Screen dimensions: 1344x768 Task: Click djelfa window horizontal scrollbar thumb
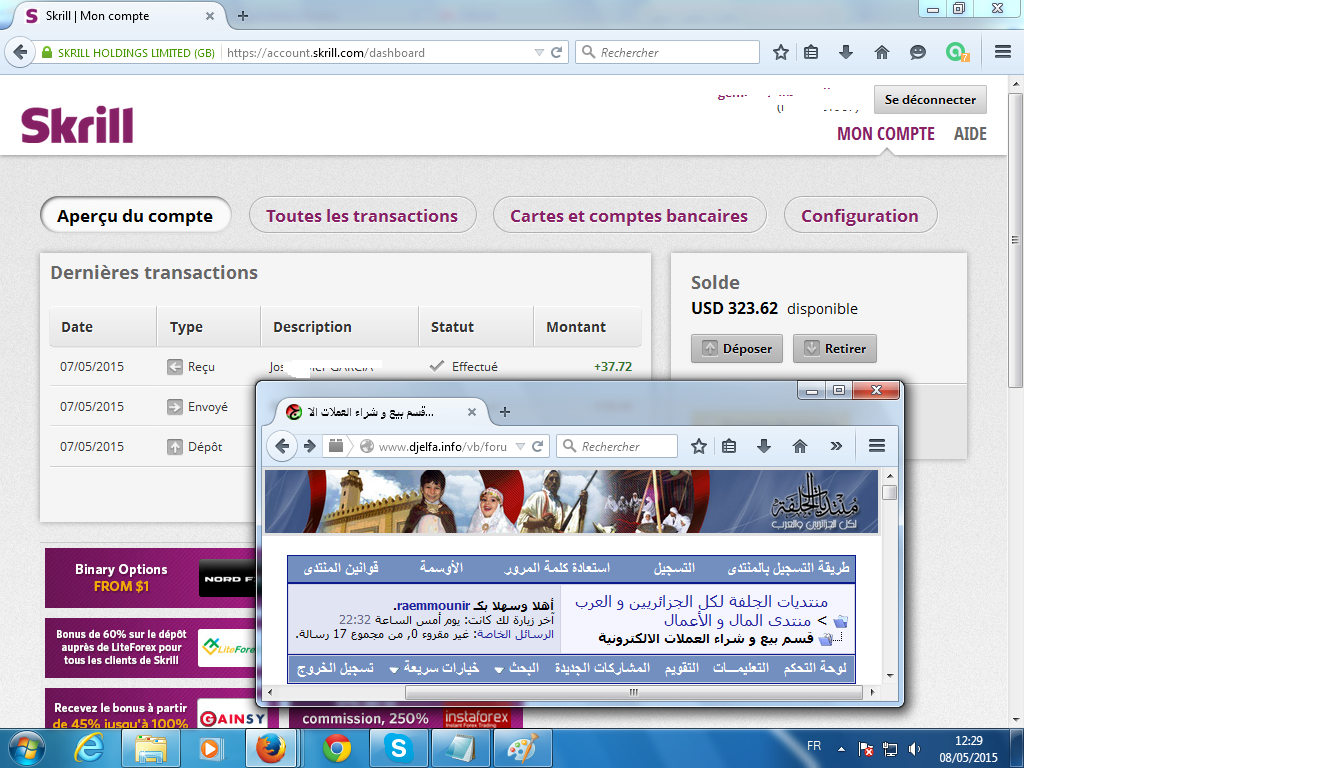tap(633, 691)
